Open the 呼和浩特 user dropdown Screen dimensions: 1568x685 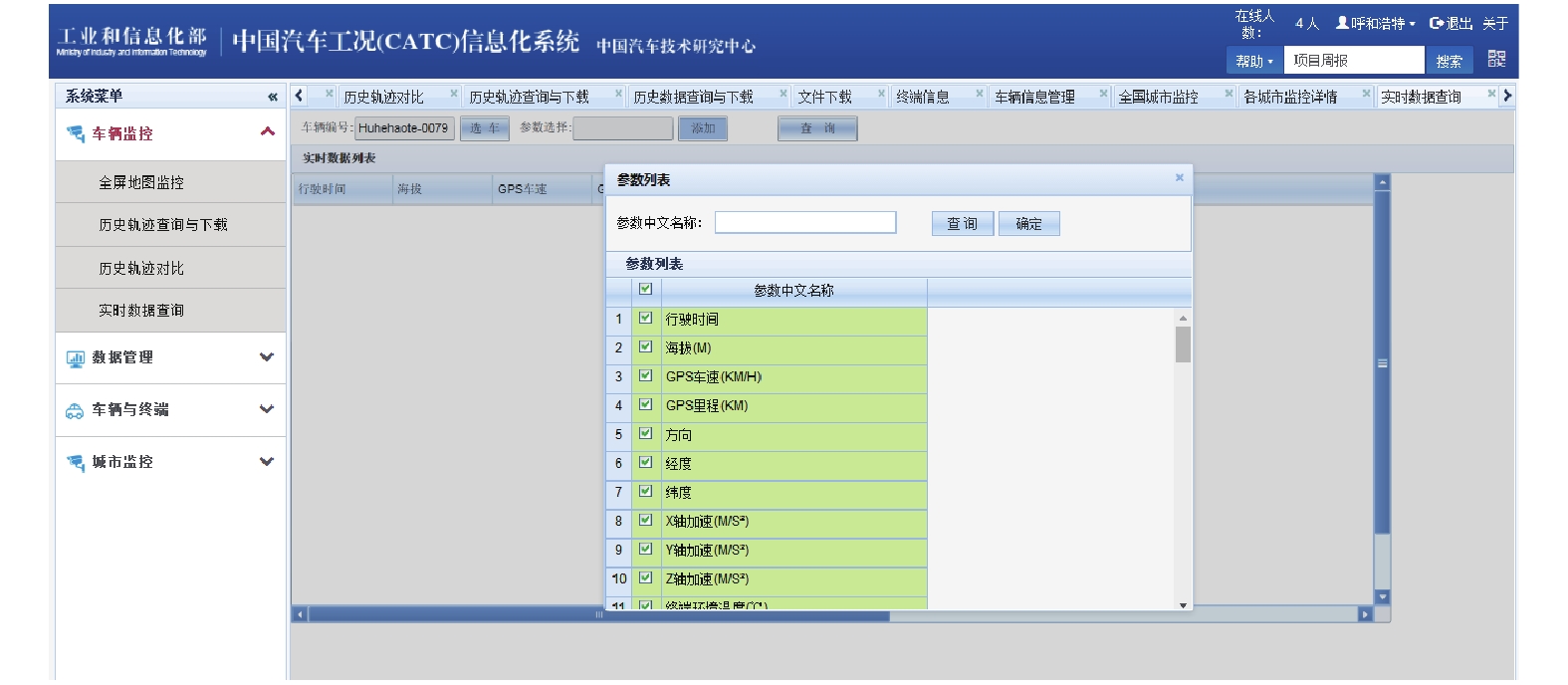(x=1378, y=23)
